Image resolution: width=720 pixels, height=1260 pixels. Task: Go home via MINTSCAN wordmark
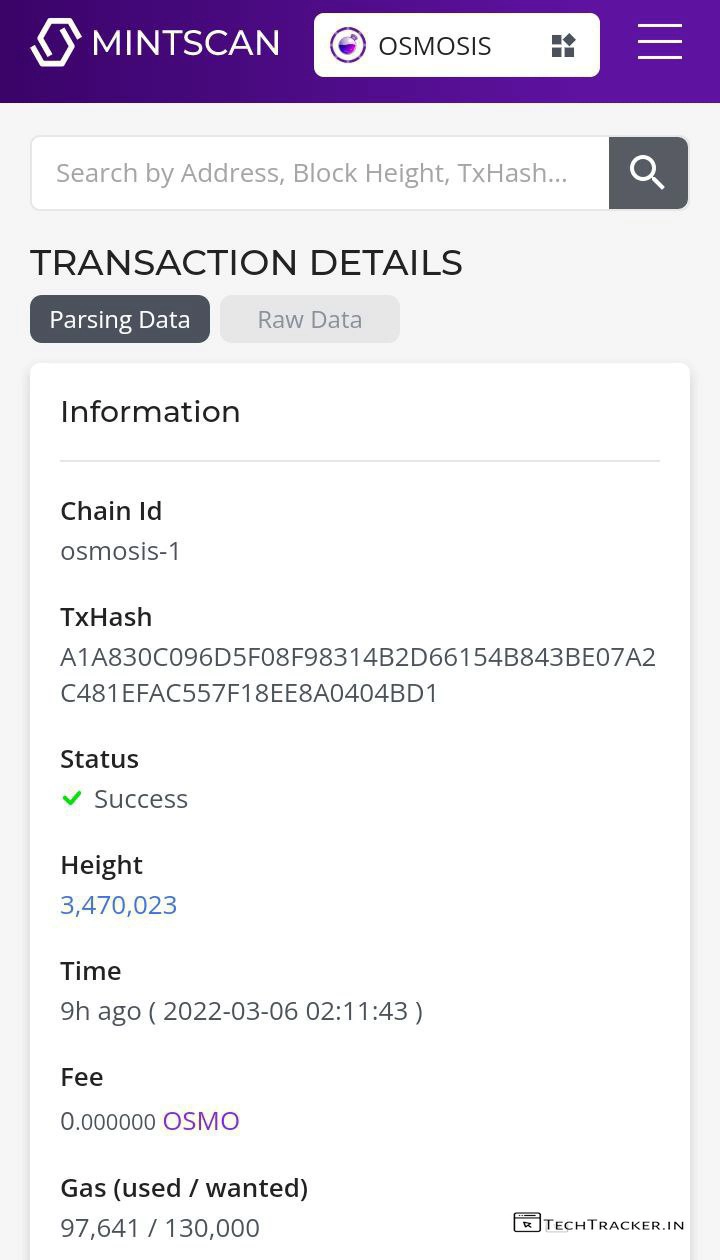[x=185, y=43]
